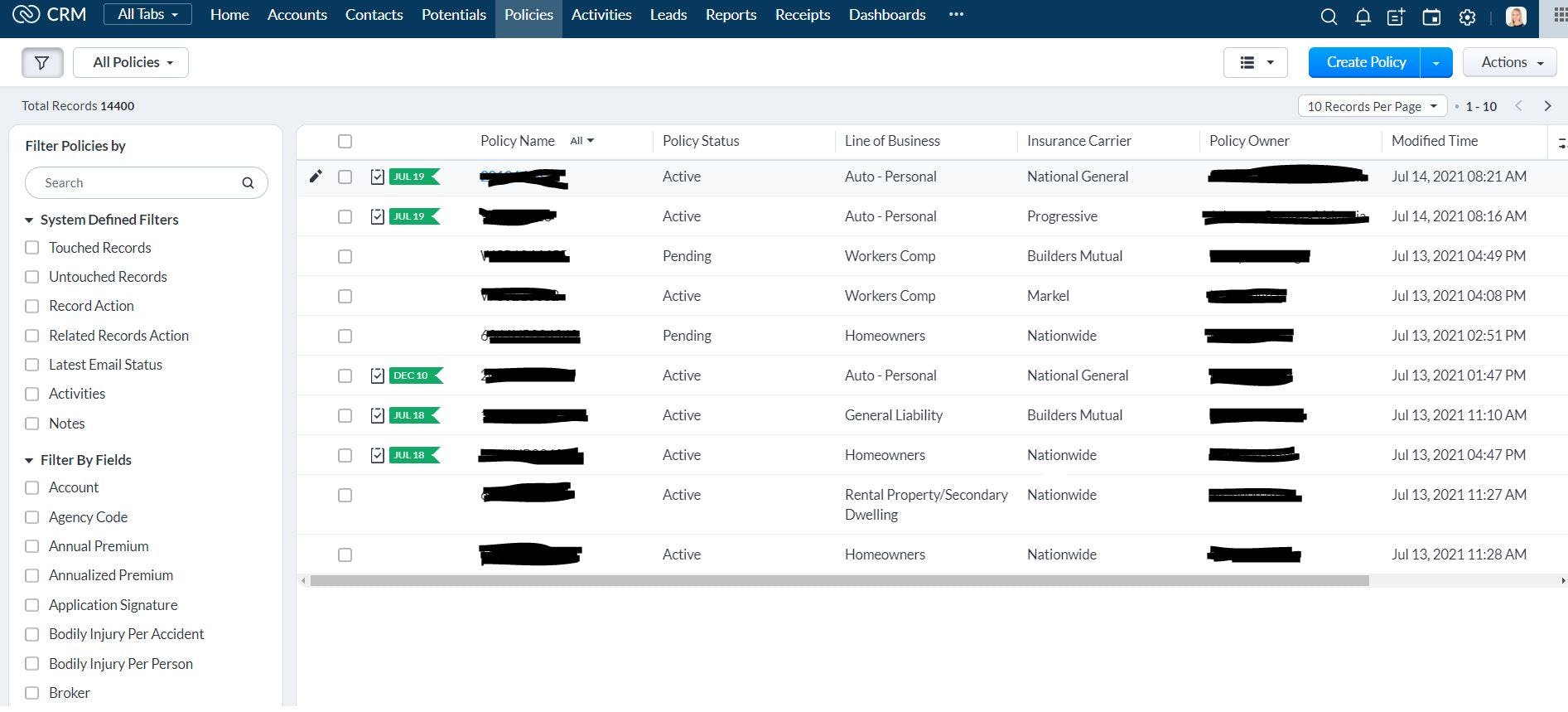This screenshot has height=712, width=1568.
Task: Sort by Line of Business column header
Action: point(892,141)
